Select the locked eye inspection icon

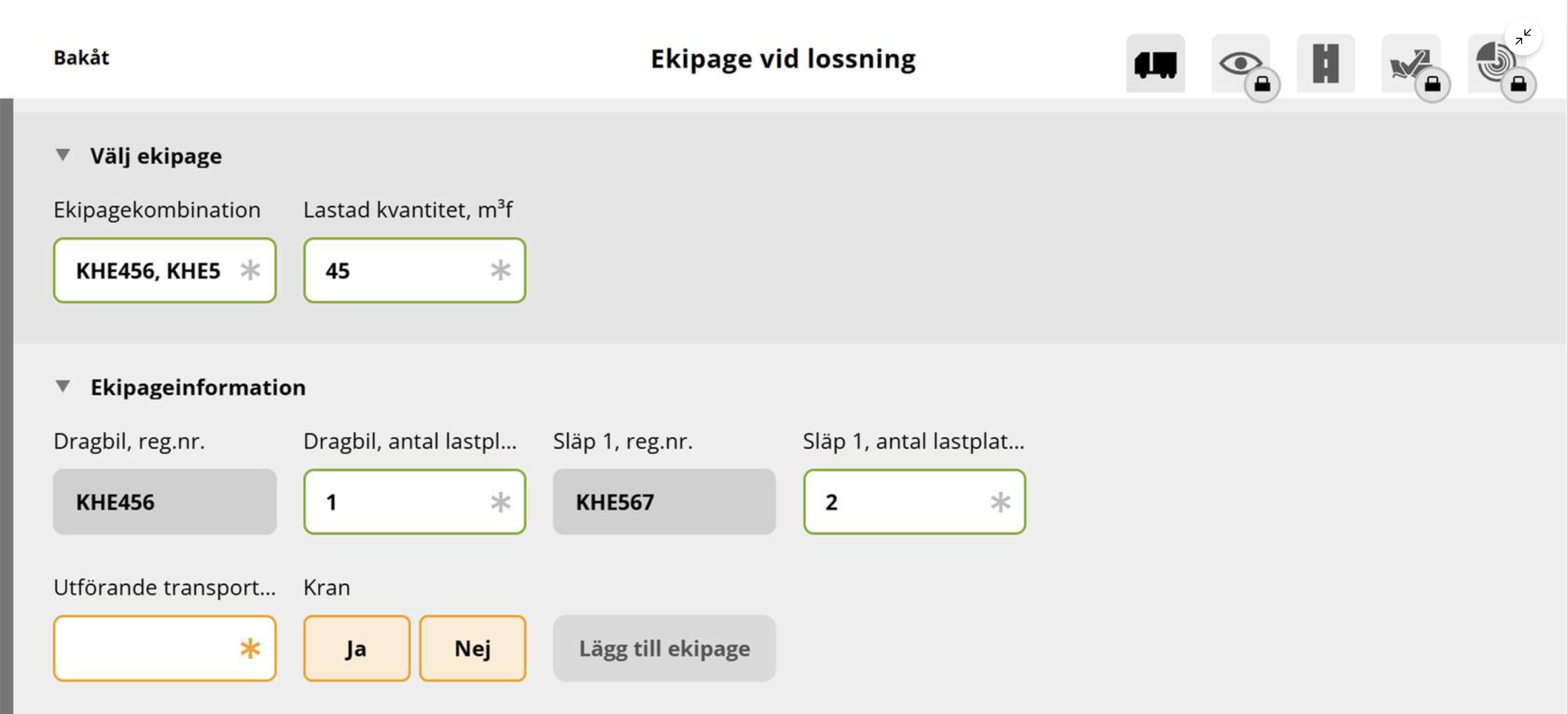1240,63
